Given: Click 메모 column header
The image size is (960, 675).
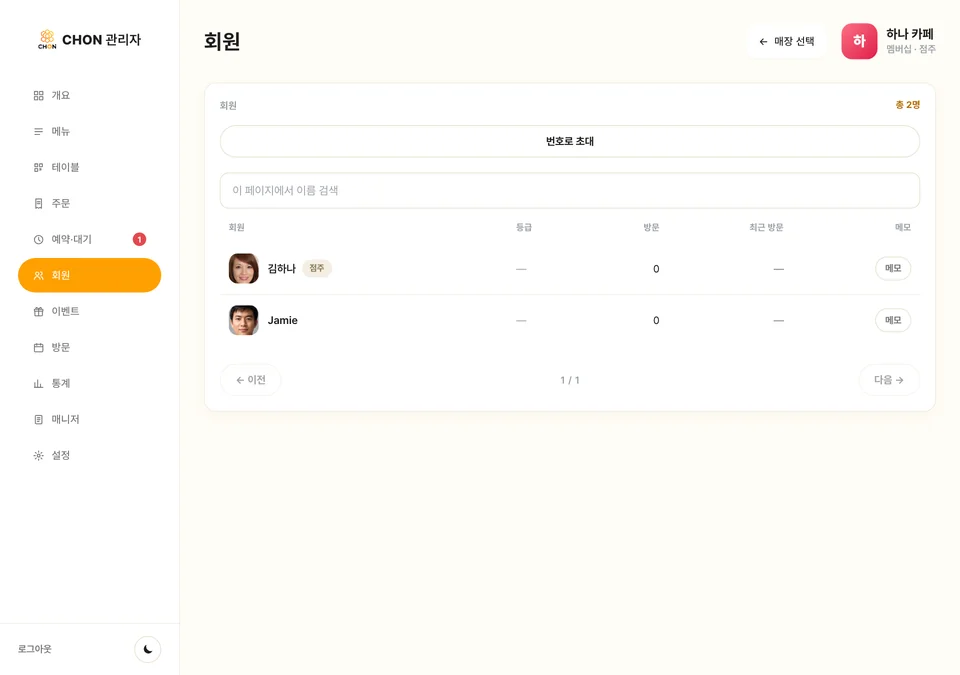Looking at the screenshot, I should click(902, 227).
